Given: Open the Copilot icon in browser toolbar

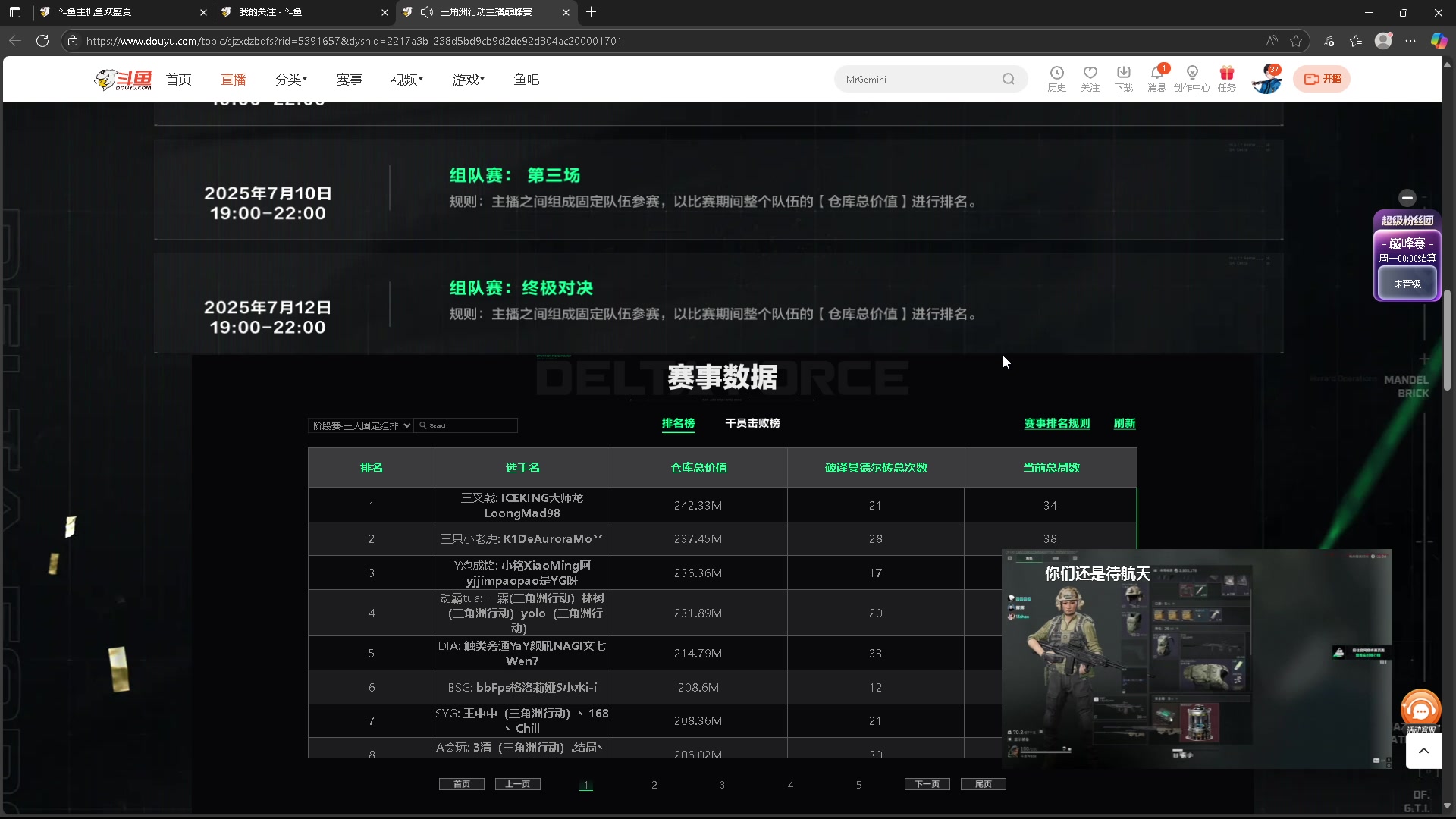Looking at the screenshot, I should tap(1439, 41).
